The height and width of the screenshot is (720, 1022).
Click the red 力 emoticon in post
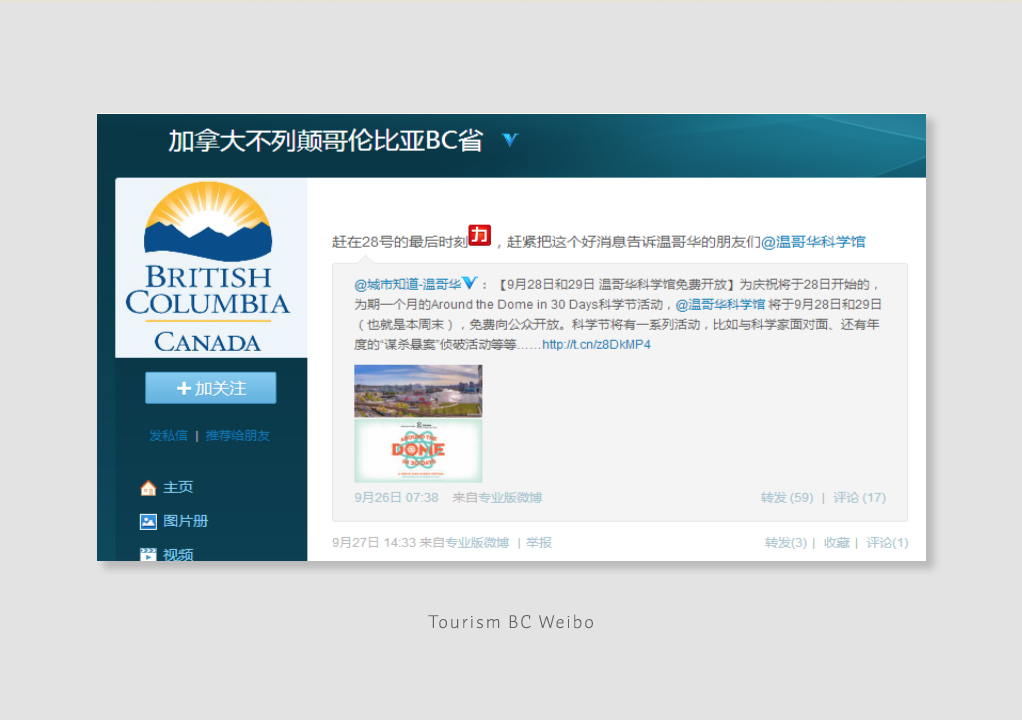(480, 235)
